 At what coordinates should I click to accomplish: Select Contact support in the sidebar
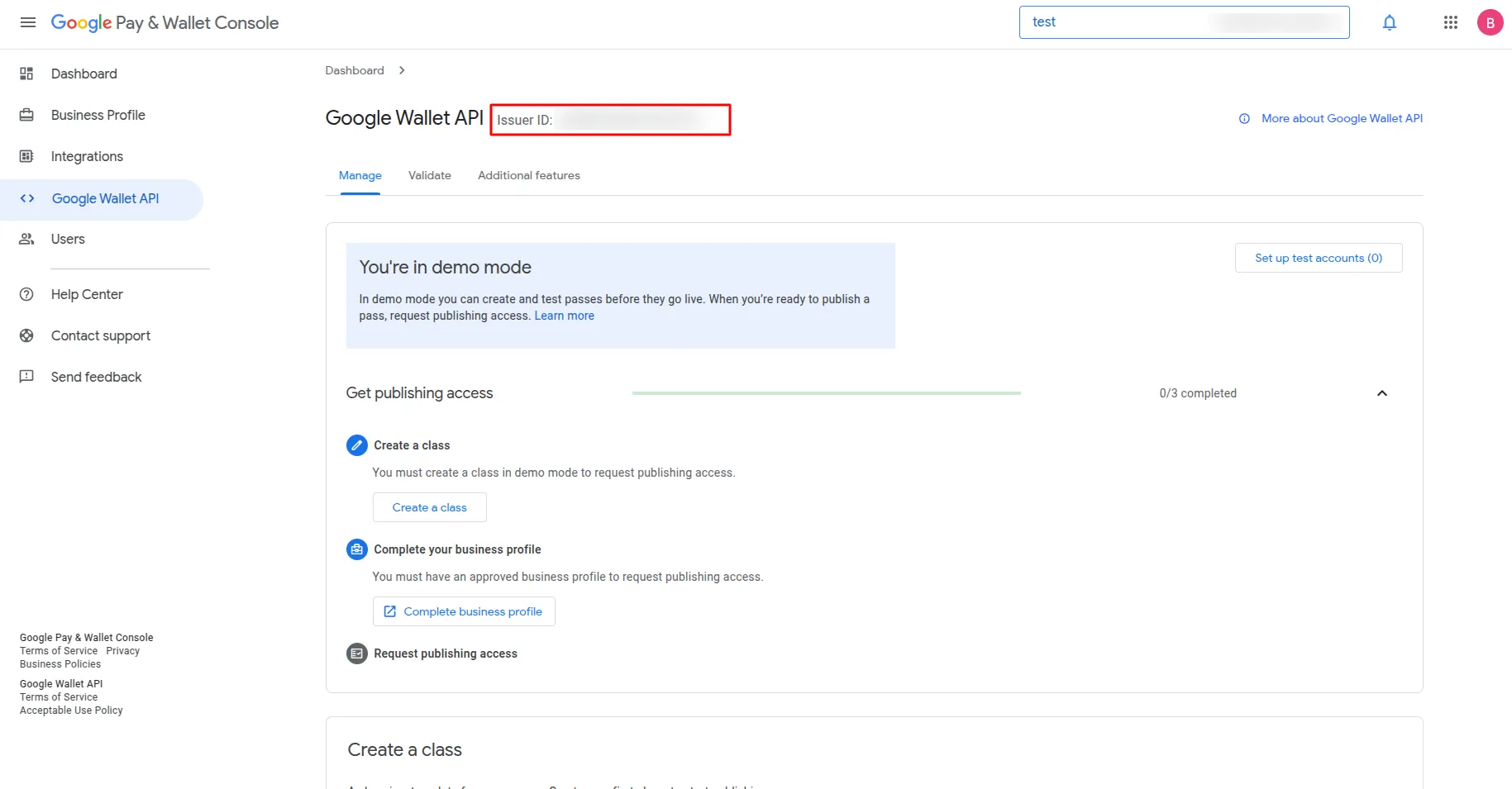(100, 335)
